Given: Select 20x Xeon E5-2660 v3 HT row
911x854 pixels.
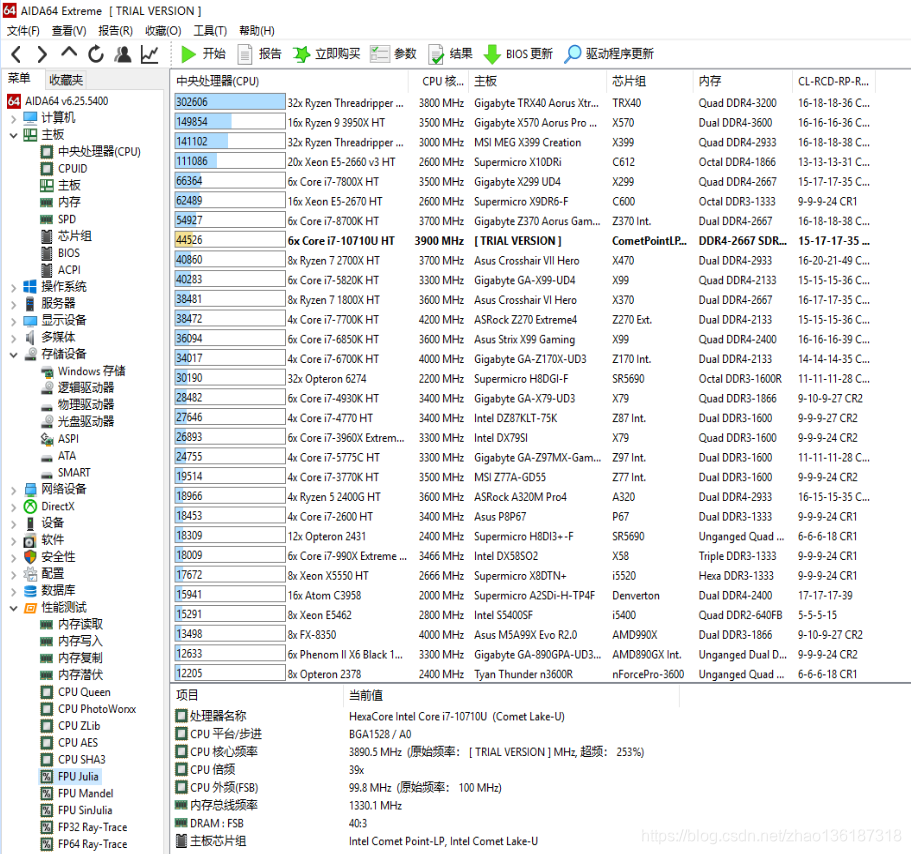Looking at the screenshot, I should tap(523, 162).
